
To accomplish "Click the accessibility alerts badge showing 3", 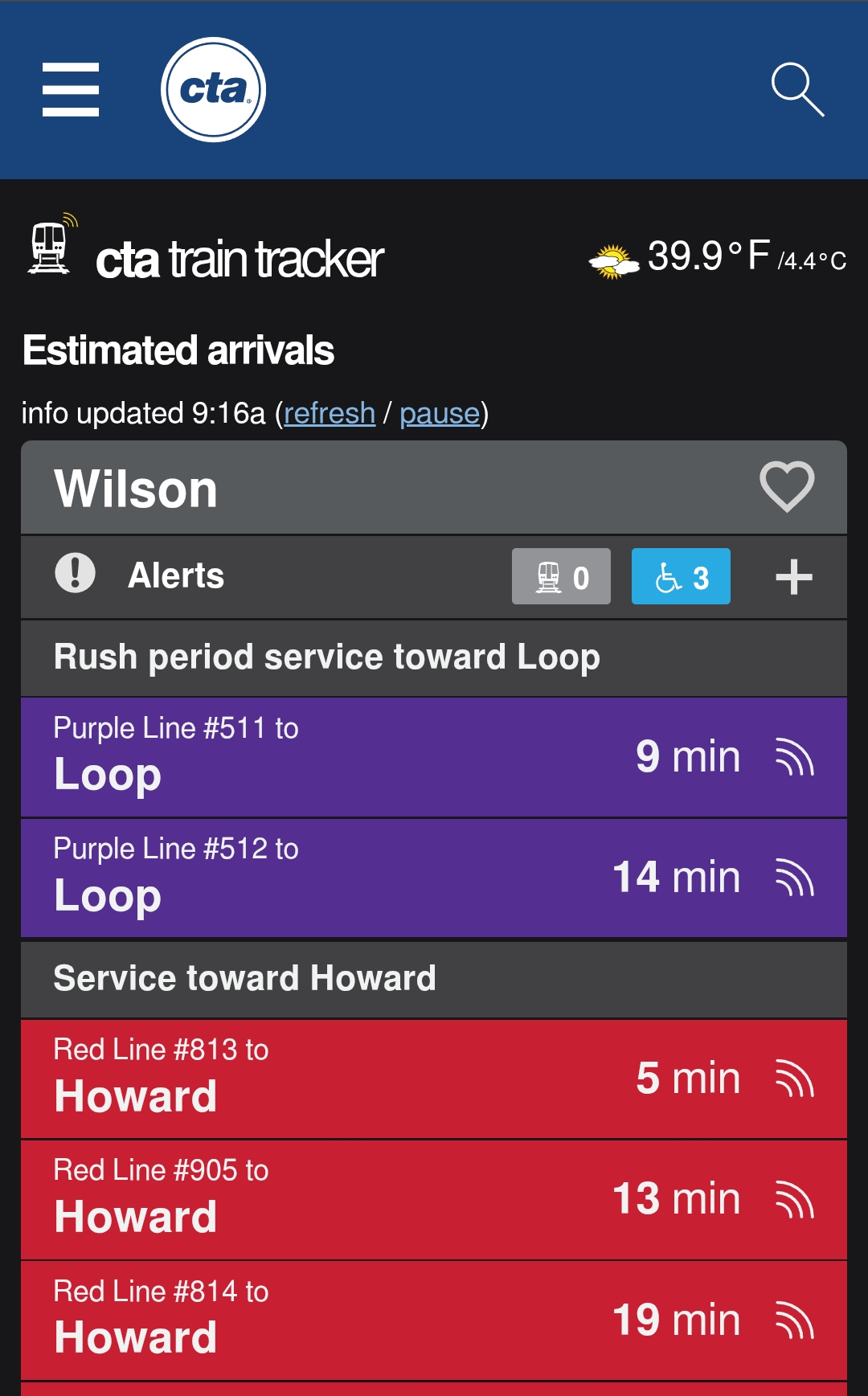I will [x=681, y=576].
